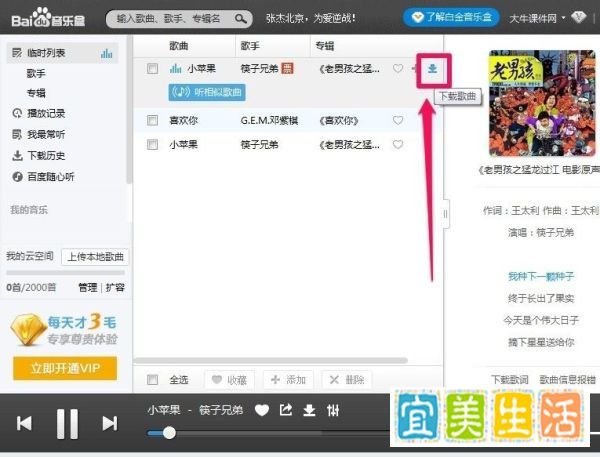The height and width of the screenshot is (457, 600).
Task: Sort by the 歌手 column header
Action: pos(250,46)
